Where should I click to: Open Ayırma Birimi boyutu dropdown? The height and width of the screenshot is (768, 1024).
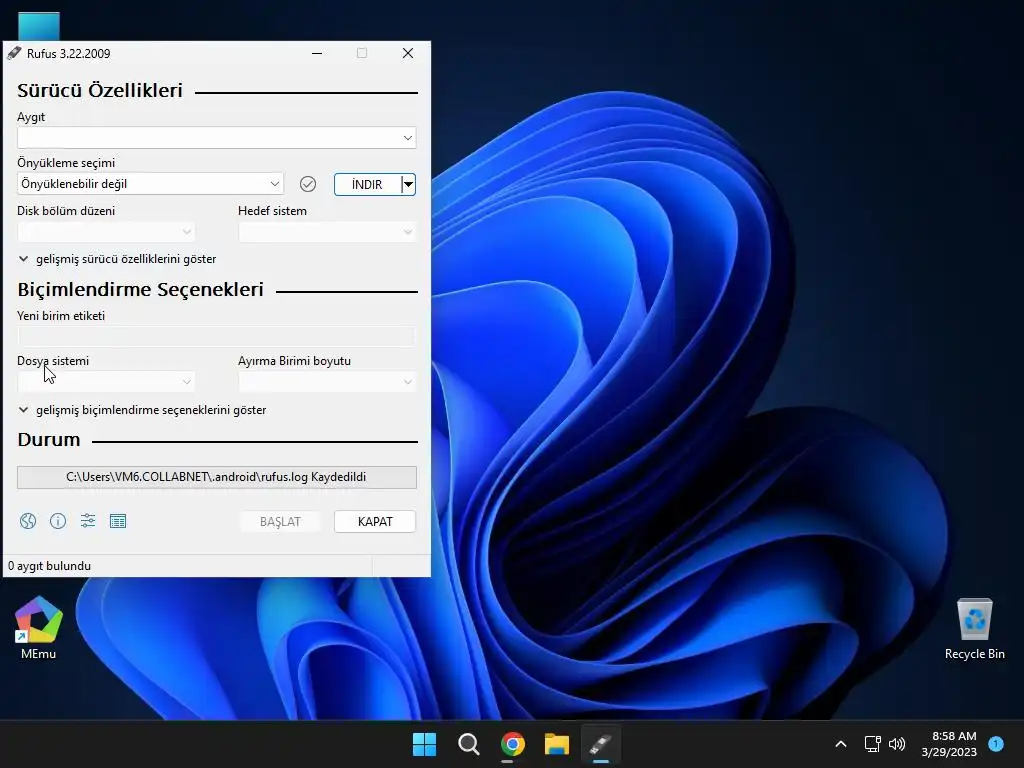point(327,381)
